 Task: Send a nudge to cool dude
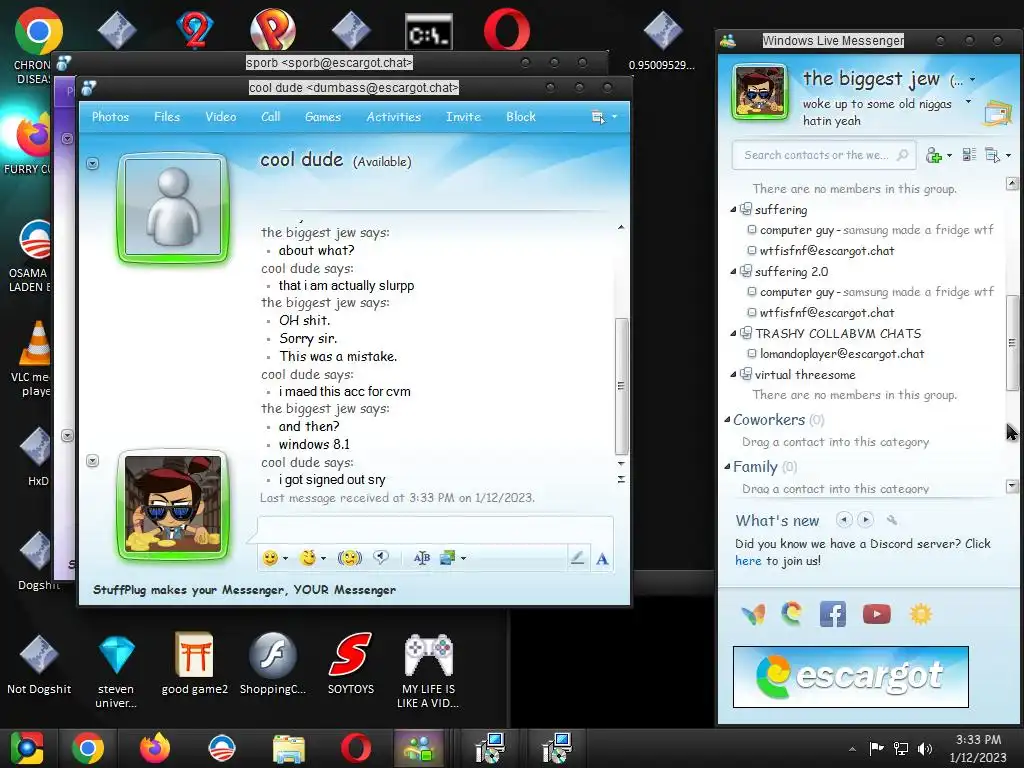tap(349, 558)
